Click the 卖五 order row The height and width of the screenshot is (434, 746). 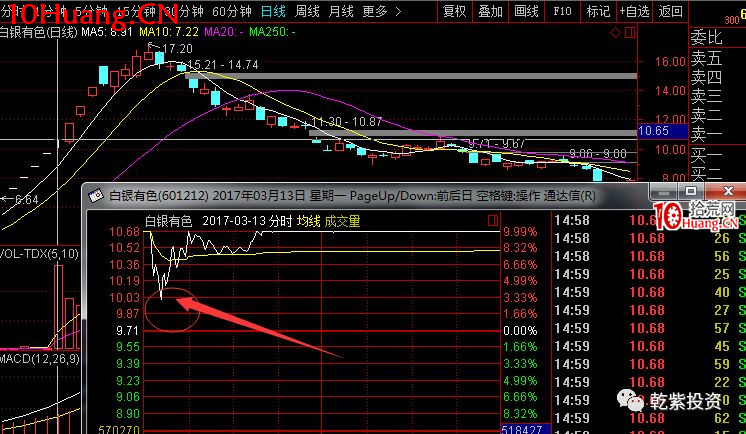[x=706, y=58]
